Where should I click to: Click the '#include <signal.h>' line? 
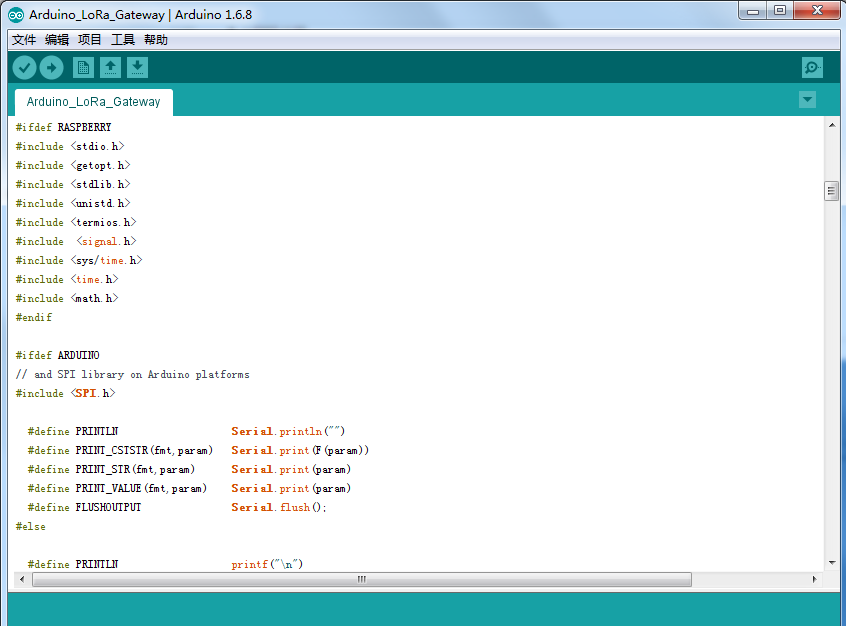pos(76,241)
